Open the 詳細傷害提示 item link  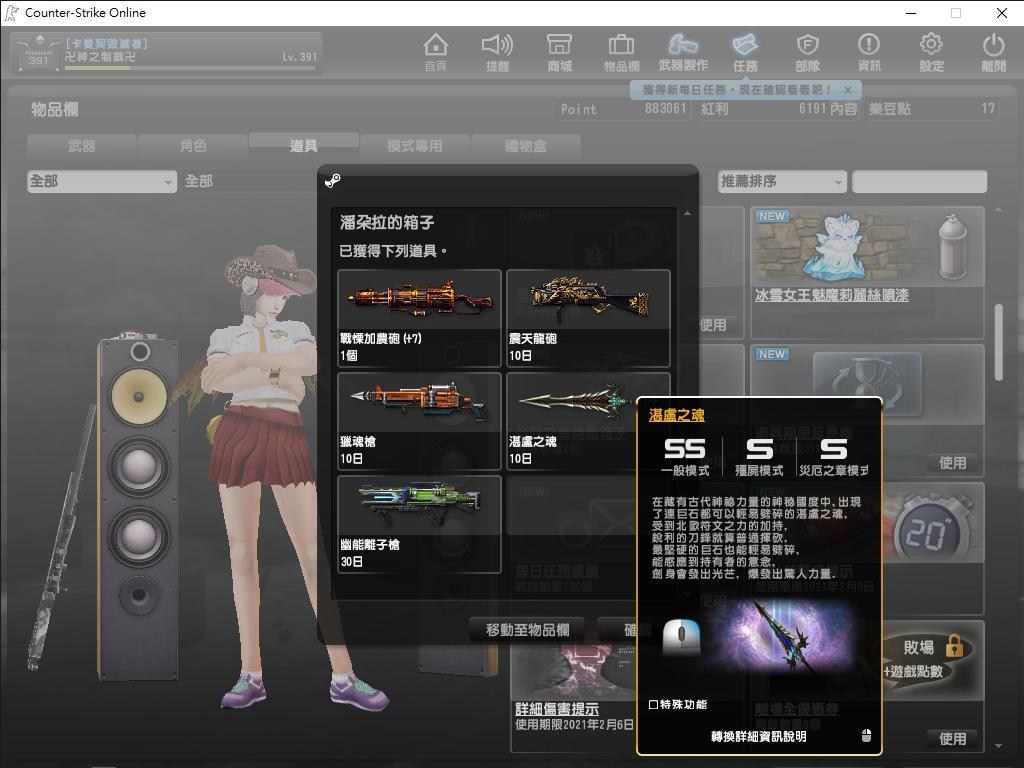(x=557, y=709)
